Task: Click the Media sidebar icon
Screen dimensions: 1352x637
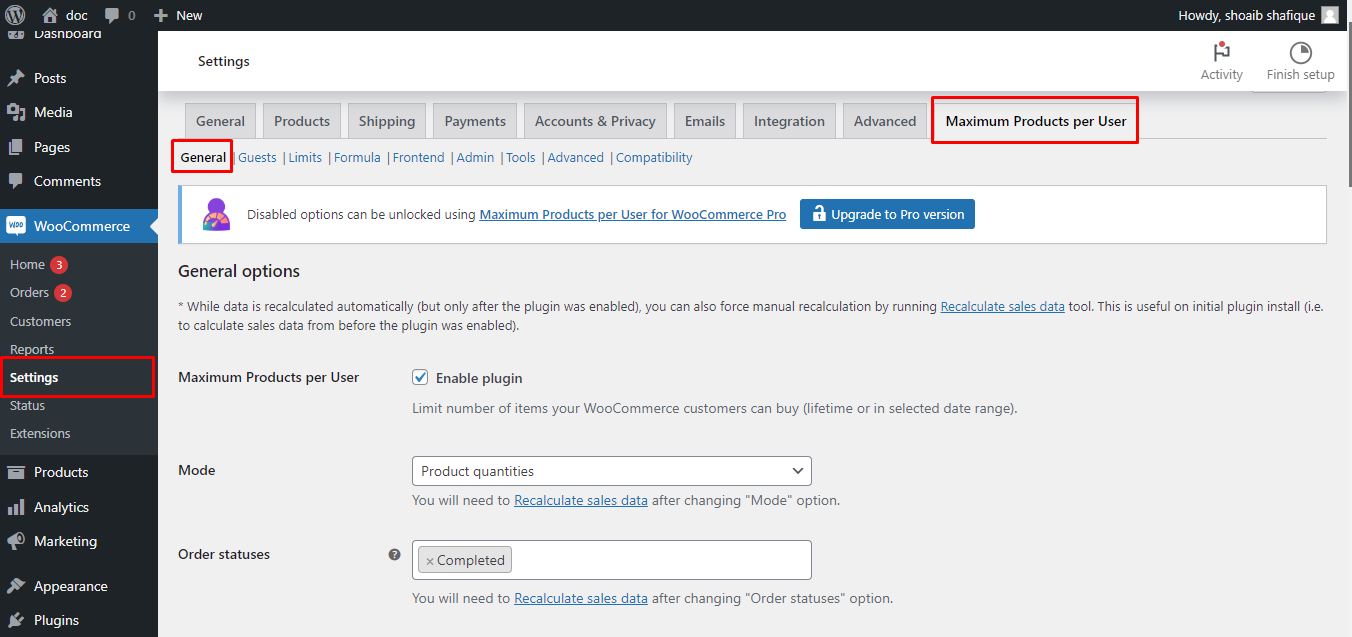Action: pyautogui.click(x=15, y=112)
